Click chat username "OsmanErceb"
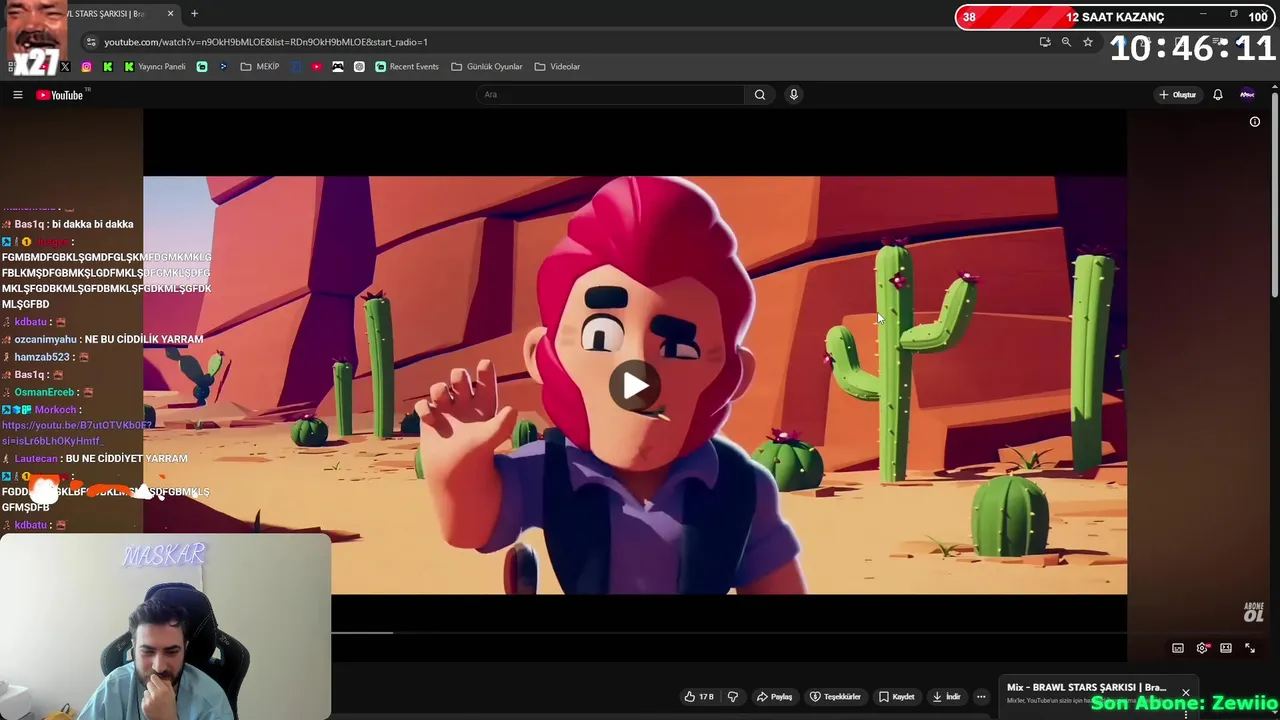Viewport: 1280px width, 720px height. 44,392
